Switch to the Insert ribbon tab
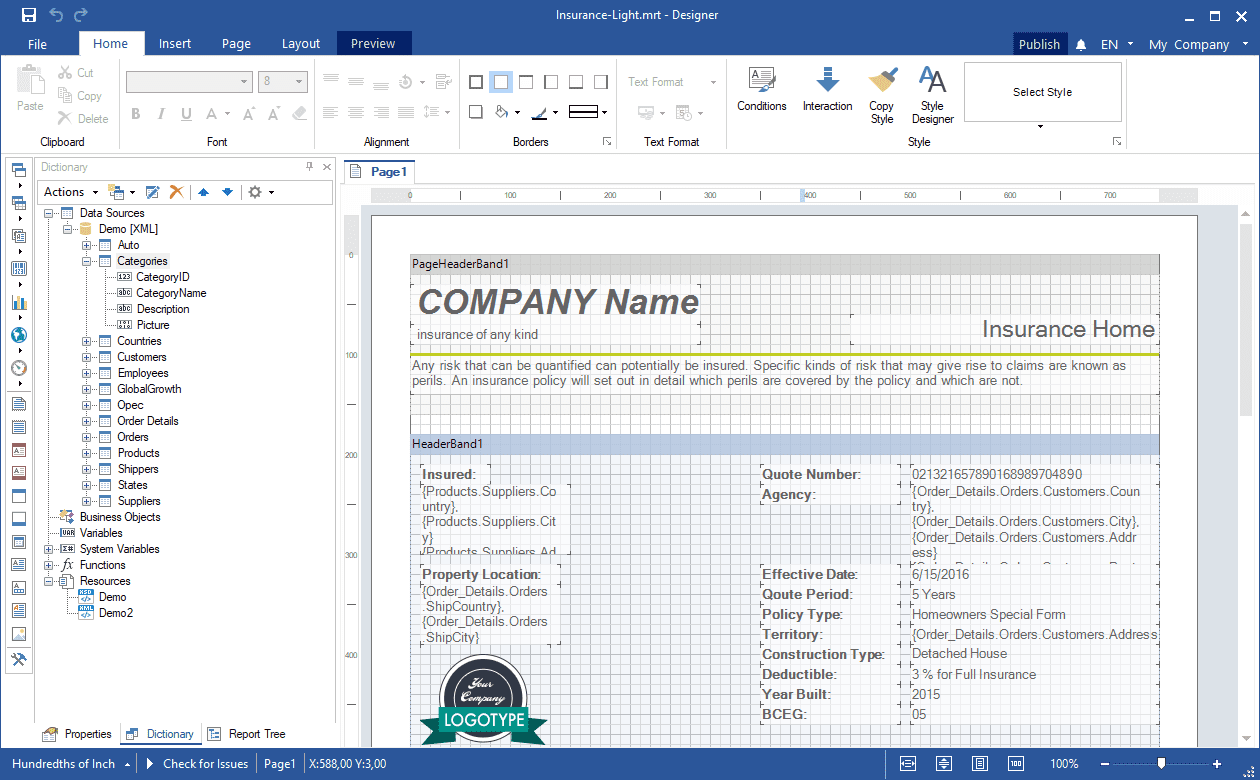This screenshot has height=780, width=1260. 175,44
